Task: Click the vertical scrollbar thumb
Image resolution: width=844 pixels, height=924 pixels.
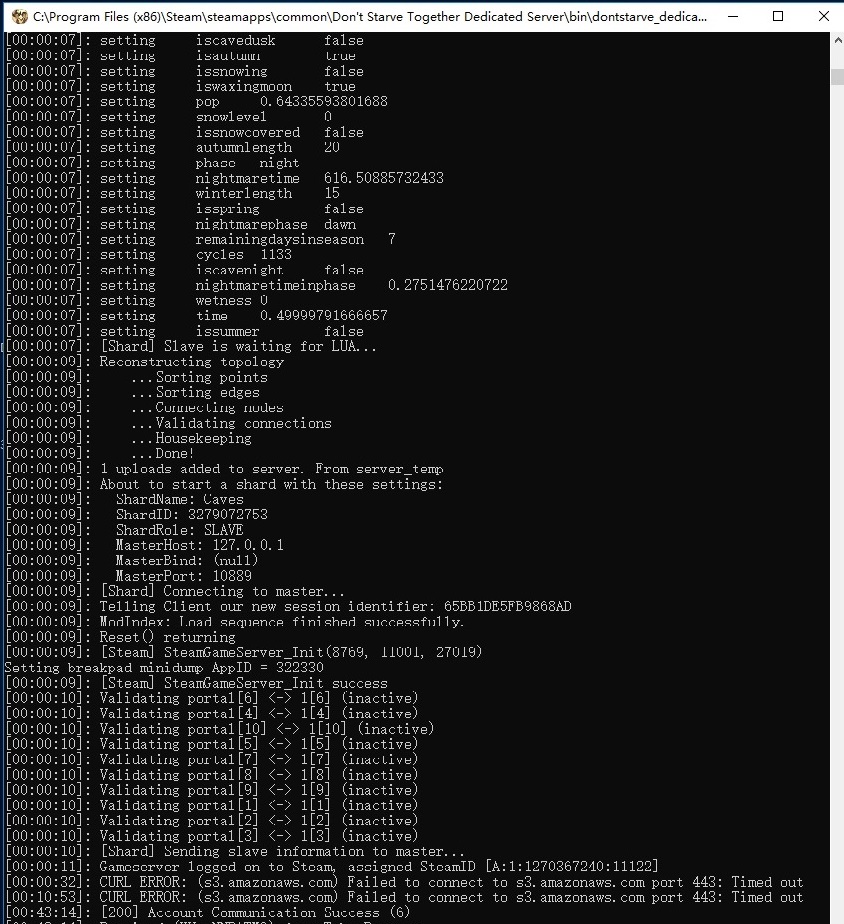Action: click(837, 77)
